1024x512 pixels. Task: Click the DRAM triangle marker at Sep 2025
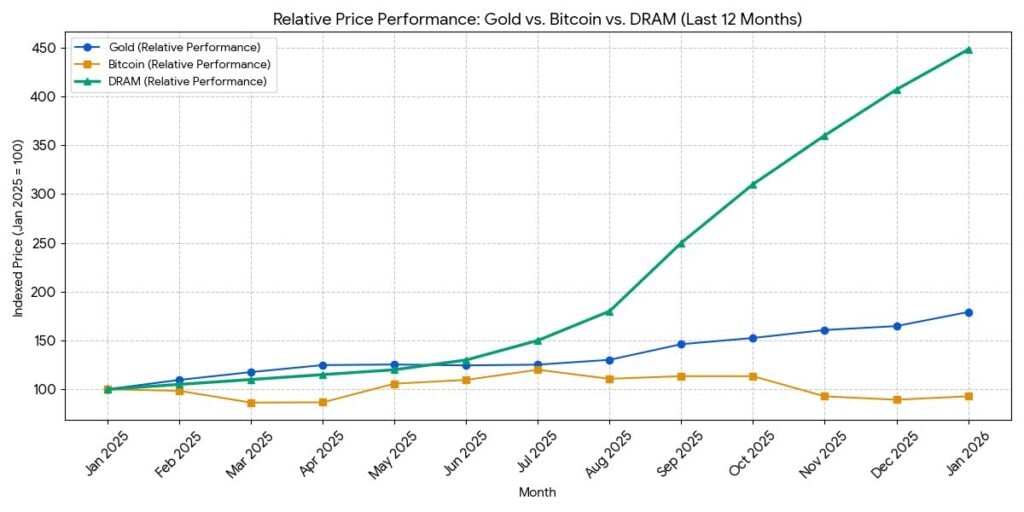click(681, 243)
